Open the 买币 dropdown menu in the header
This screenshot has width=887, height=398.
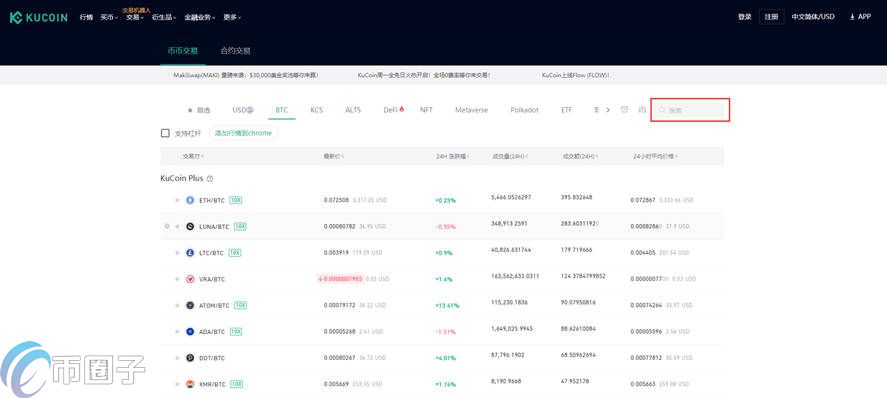click(x=109, y=18)
